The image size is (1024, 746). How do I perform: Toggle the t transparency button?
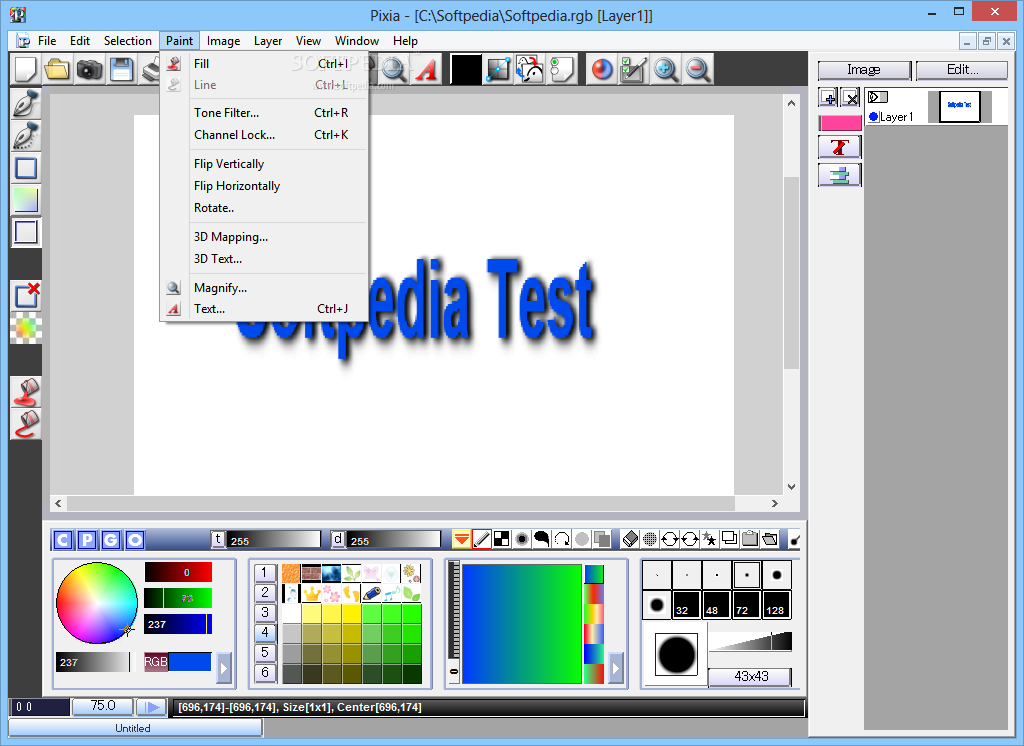[218, 539]
